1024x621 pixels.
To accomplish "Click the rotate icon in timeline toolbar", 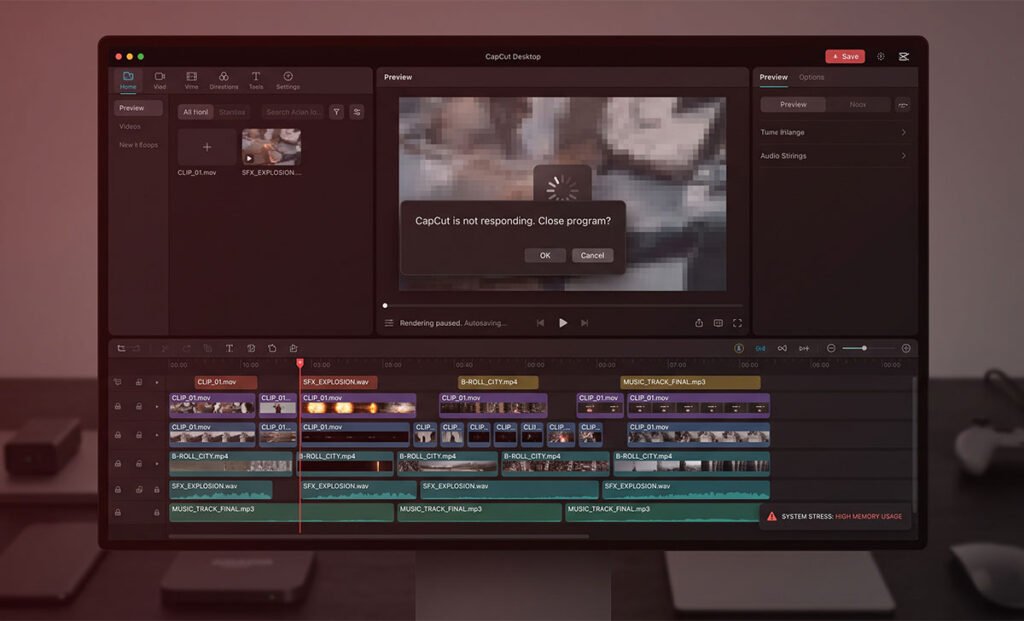I will [x=272, y=349].
